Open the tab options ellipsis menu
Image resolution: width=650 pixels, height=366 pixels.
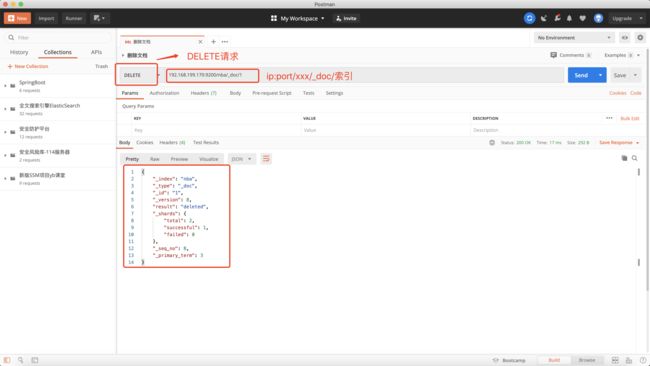pyautogui.click(x=225, y=42)
